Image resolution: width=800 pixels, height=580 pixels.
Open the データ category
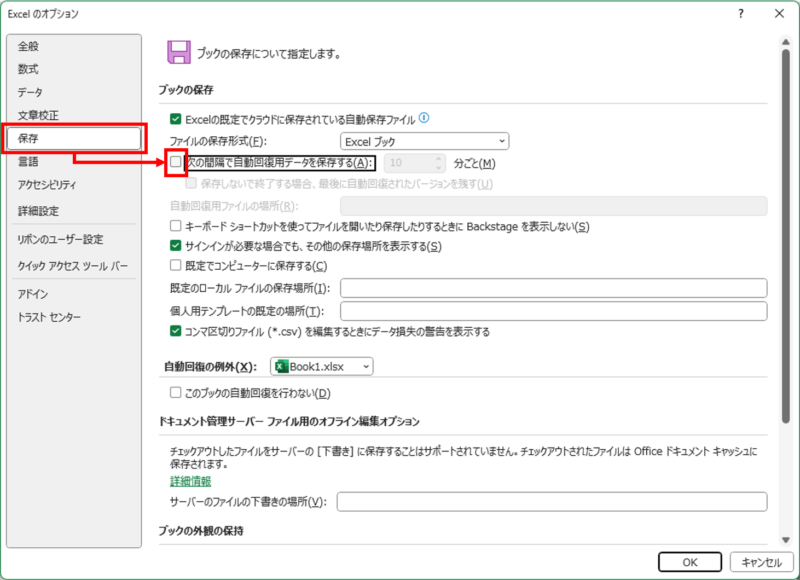click(74, 92)
